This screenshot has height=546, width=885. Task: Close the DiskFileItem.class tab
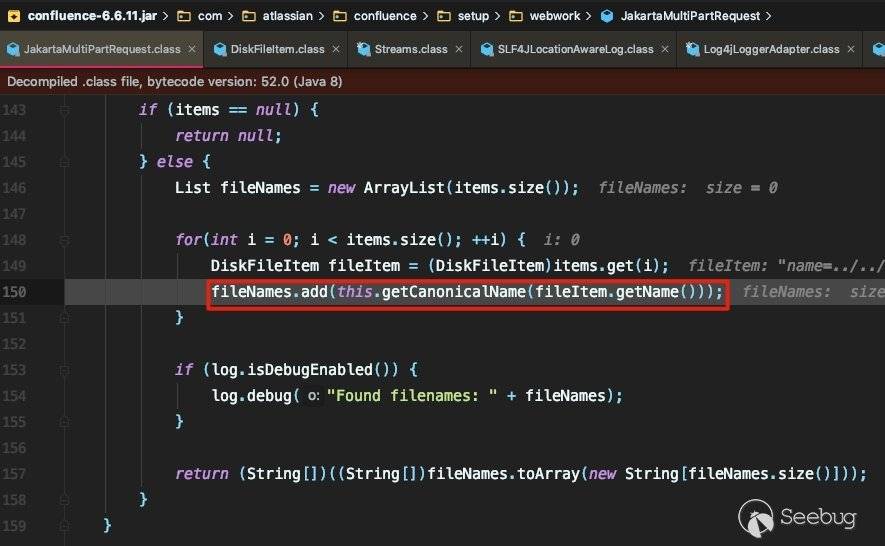(336, 49)
